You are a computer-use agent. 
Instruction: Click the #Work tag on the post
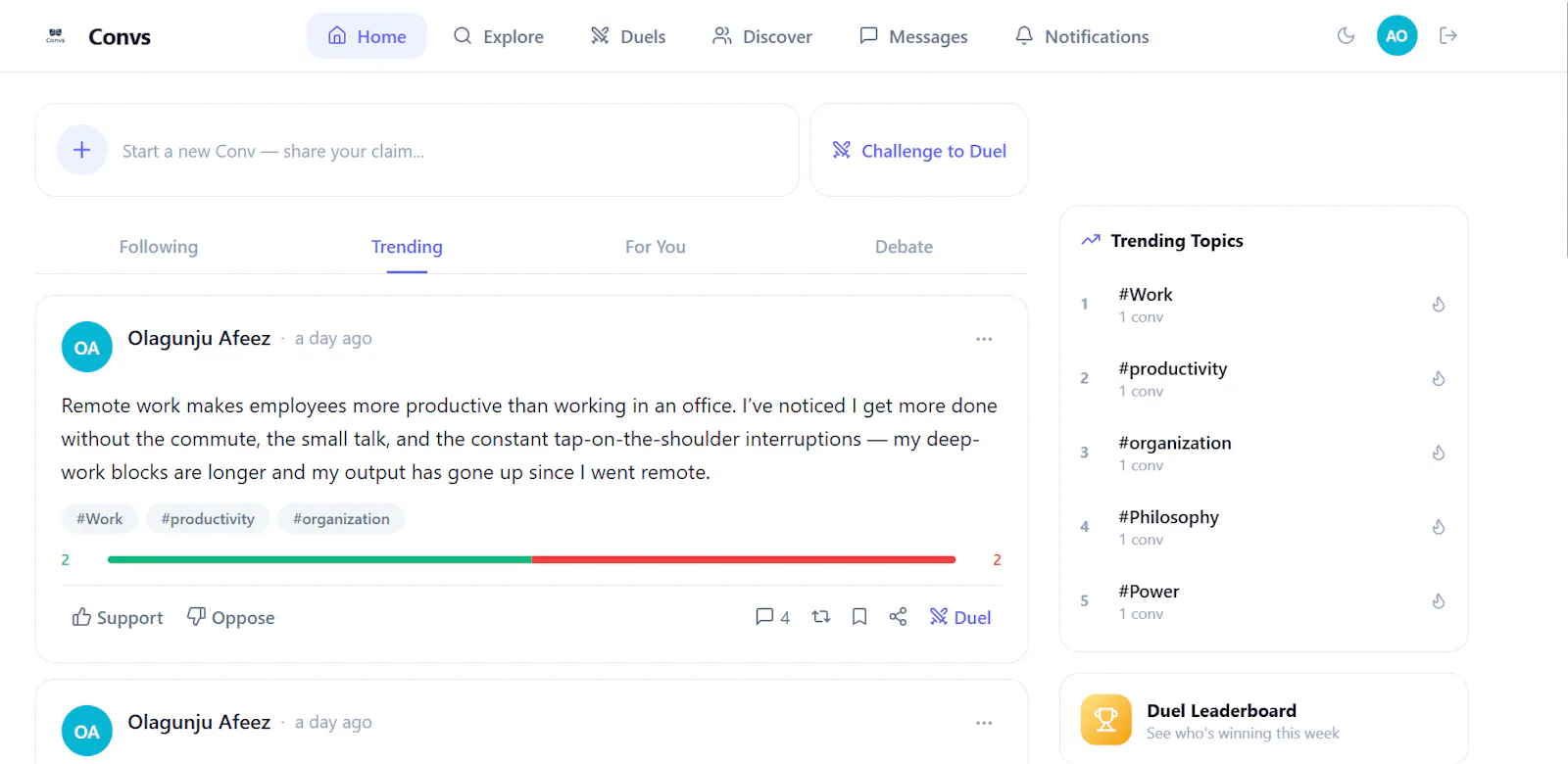100,519
